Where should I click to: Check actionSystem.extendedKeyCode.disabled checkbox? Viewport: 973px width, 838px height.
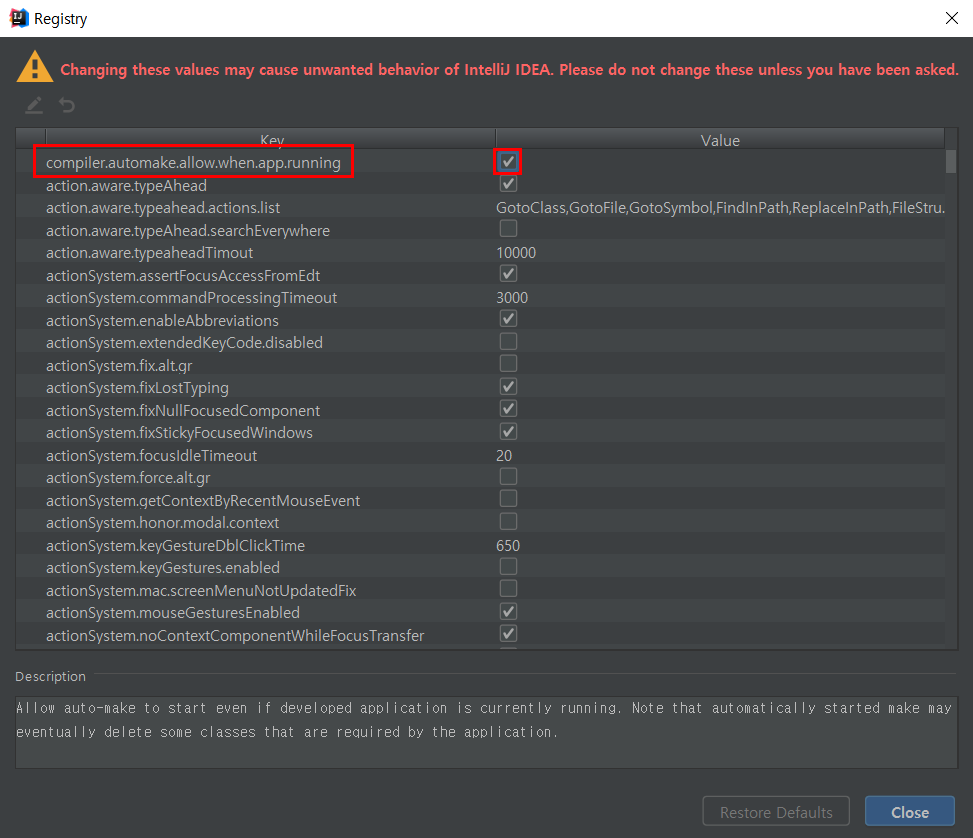508,341
